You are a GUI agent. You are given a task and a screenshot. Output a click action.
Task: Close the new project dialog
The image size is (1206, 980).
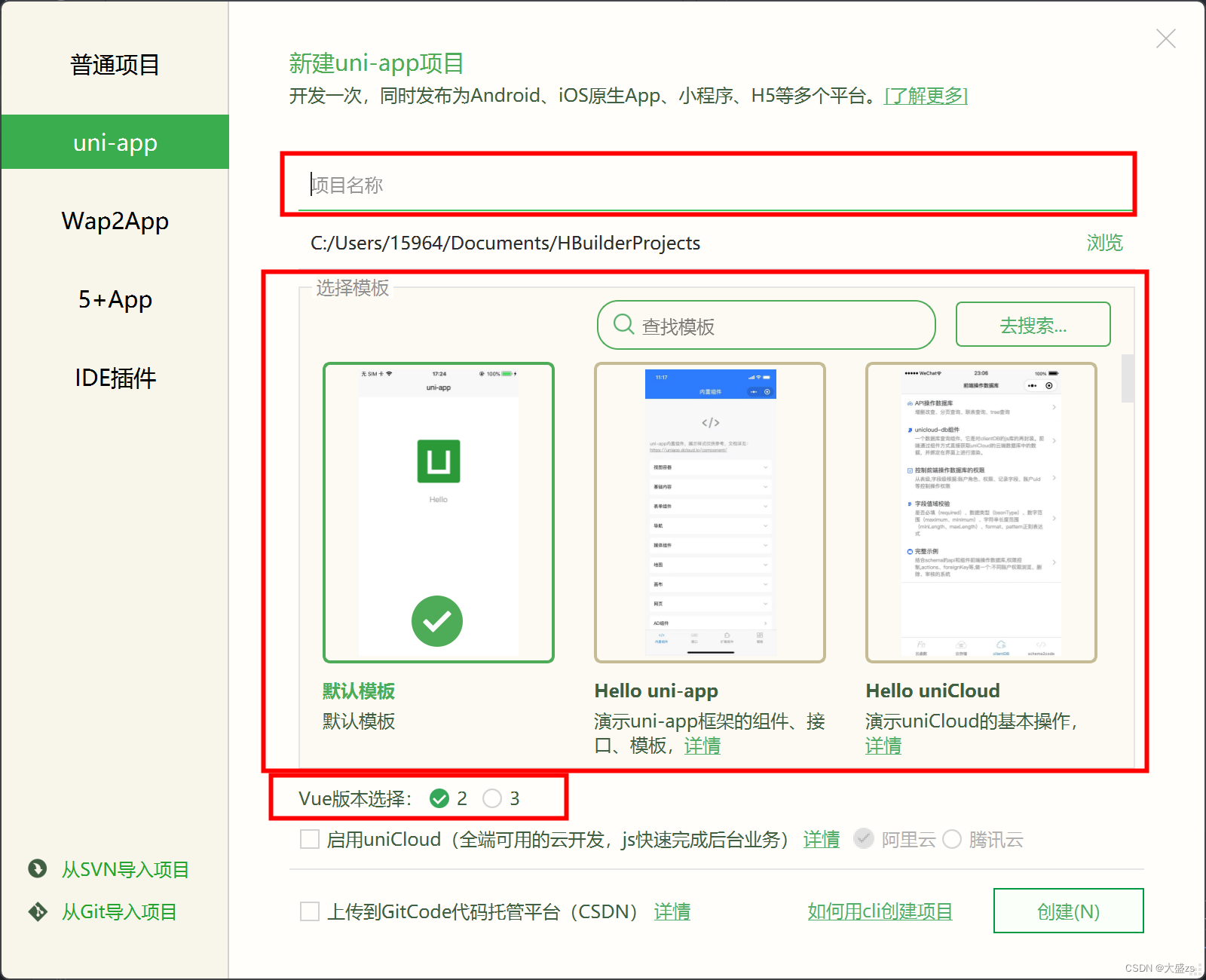coord(1165,38)
